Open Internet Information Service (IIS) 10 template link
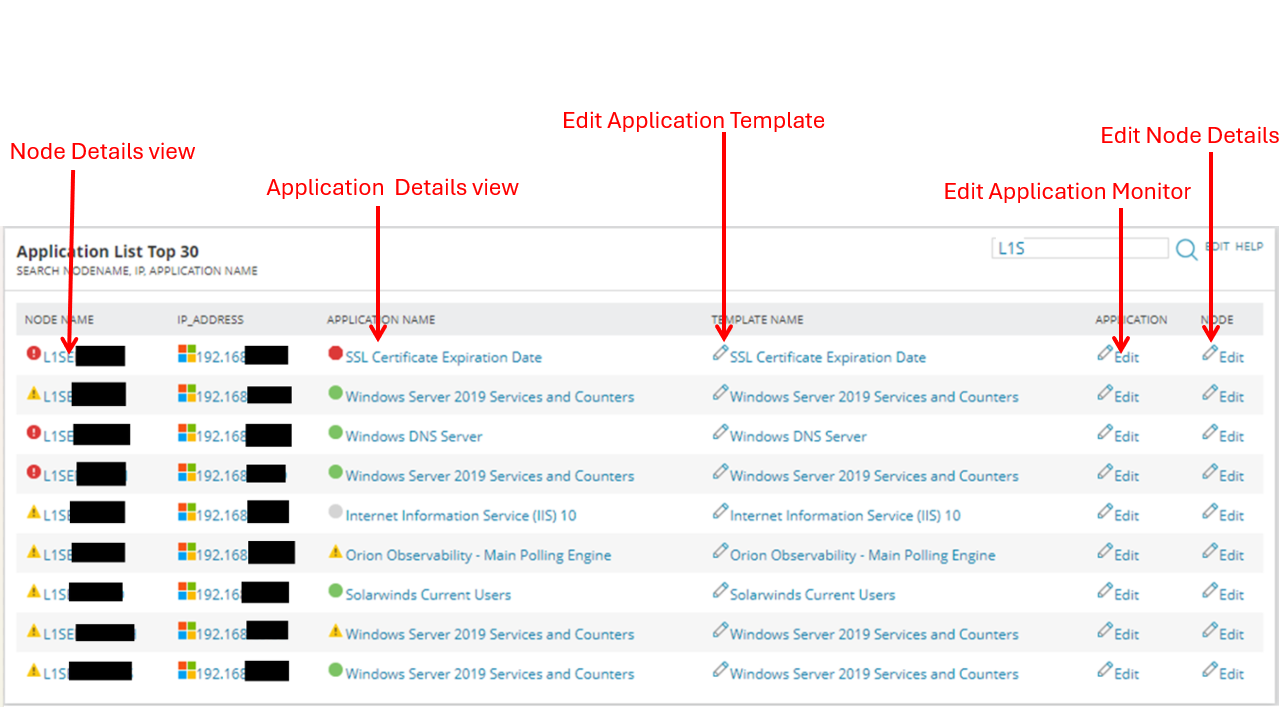The image size is (1279, 716). (x=845, y=515)
